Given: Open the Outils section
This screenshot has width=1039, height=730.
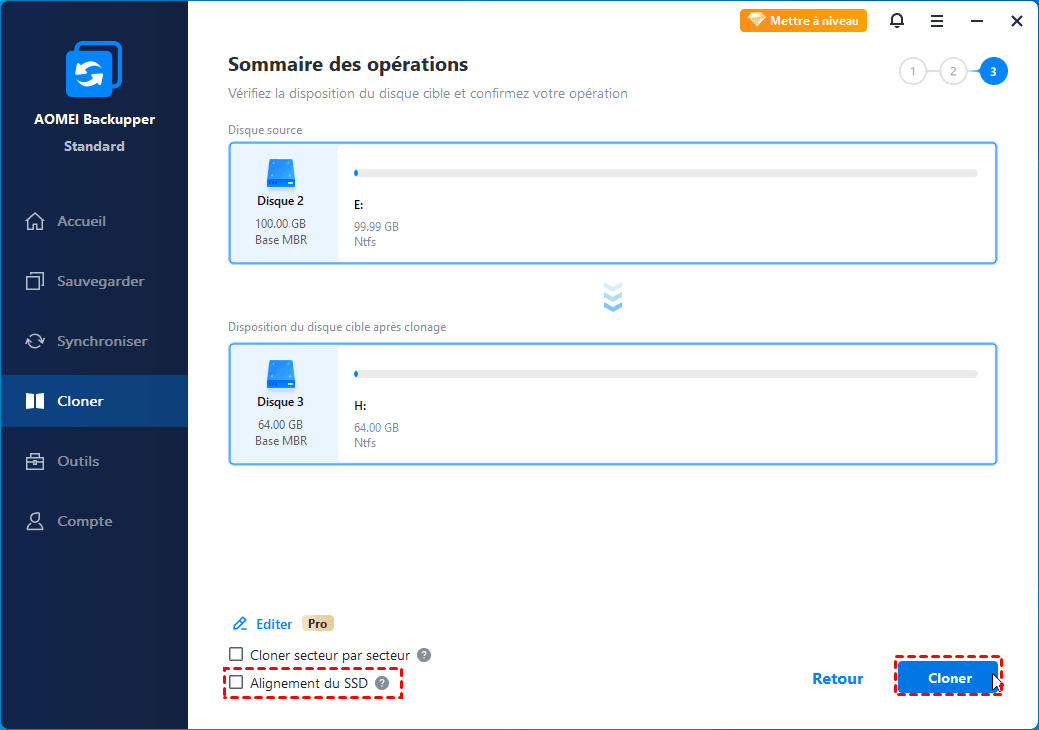Looking at the screenshot, I should point(94,461).
